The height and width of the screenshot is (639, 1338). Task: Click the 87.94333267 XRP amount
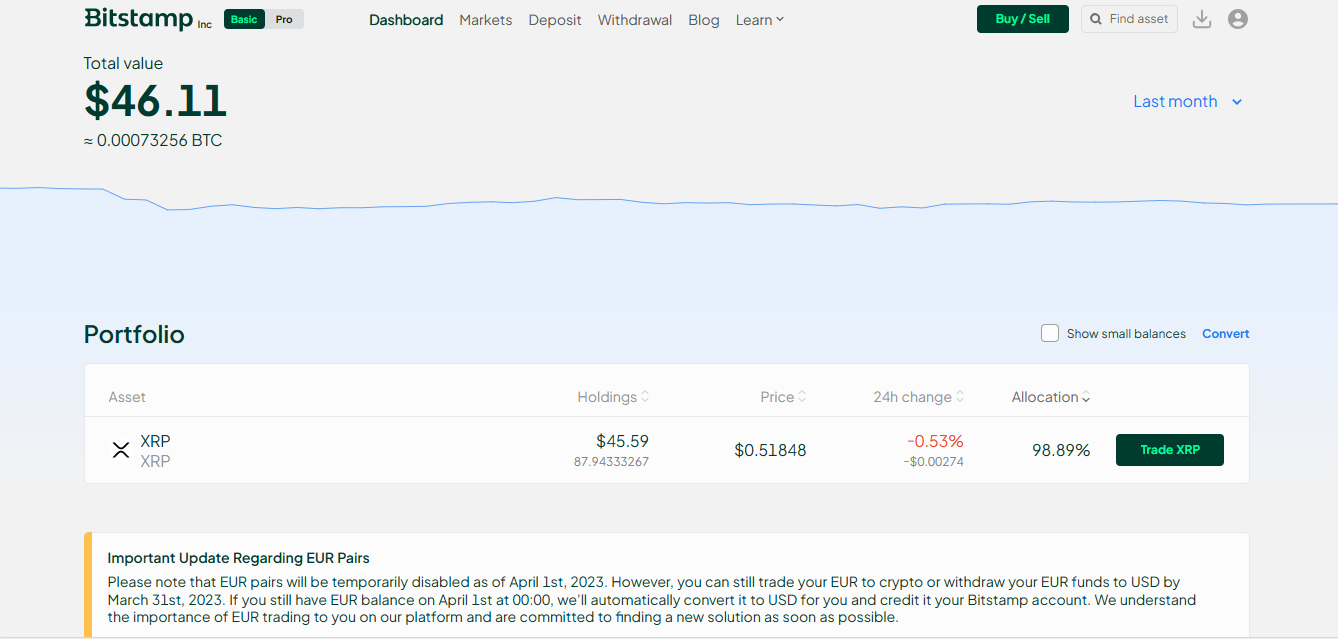[x=611, y=462]
